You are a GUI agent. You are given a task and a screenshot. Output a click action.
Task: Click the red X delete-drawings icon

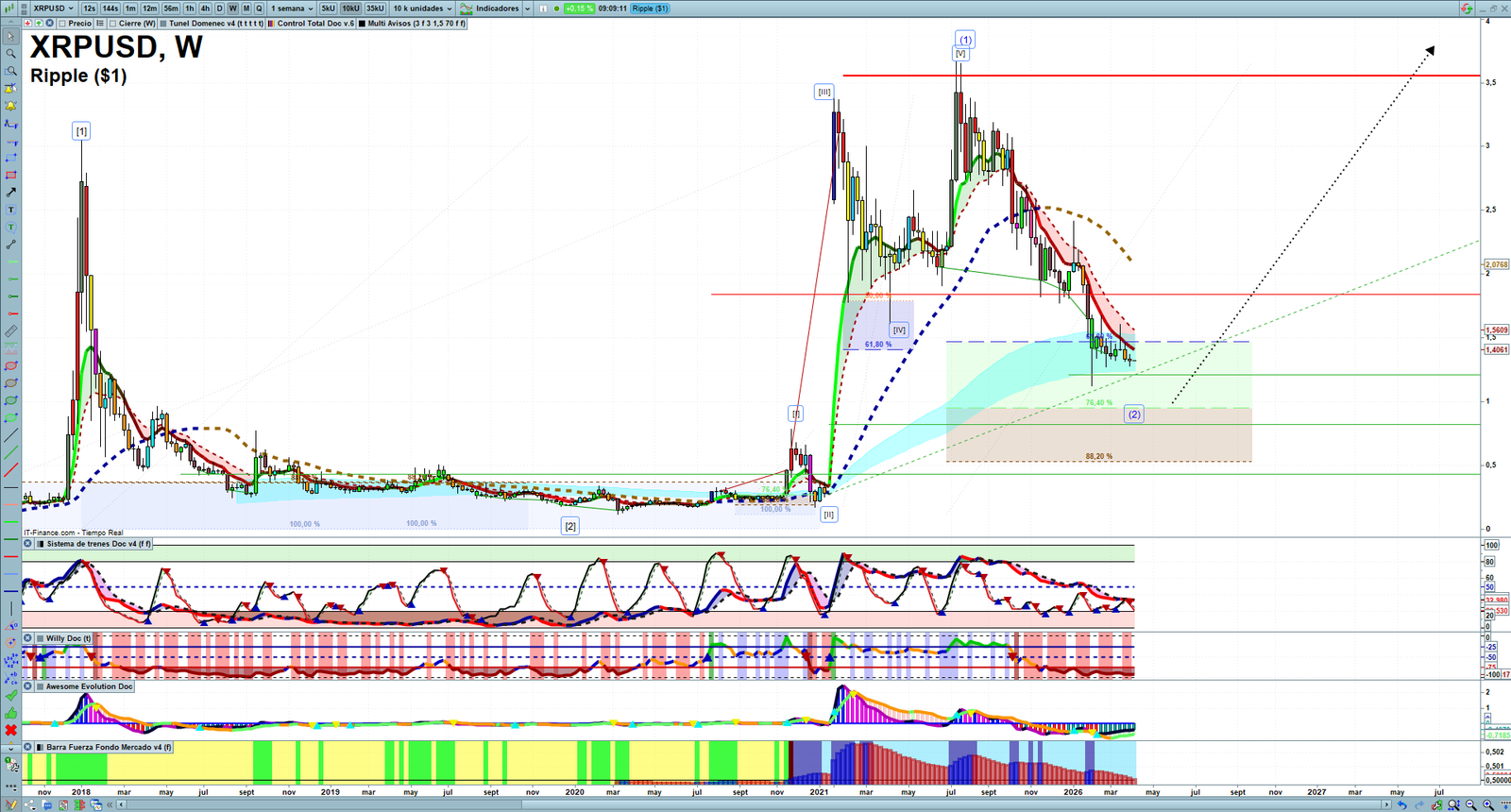[10, 731]
